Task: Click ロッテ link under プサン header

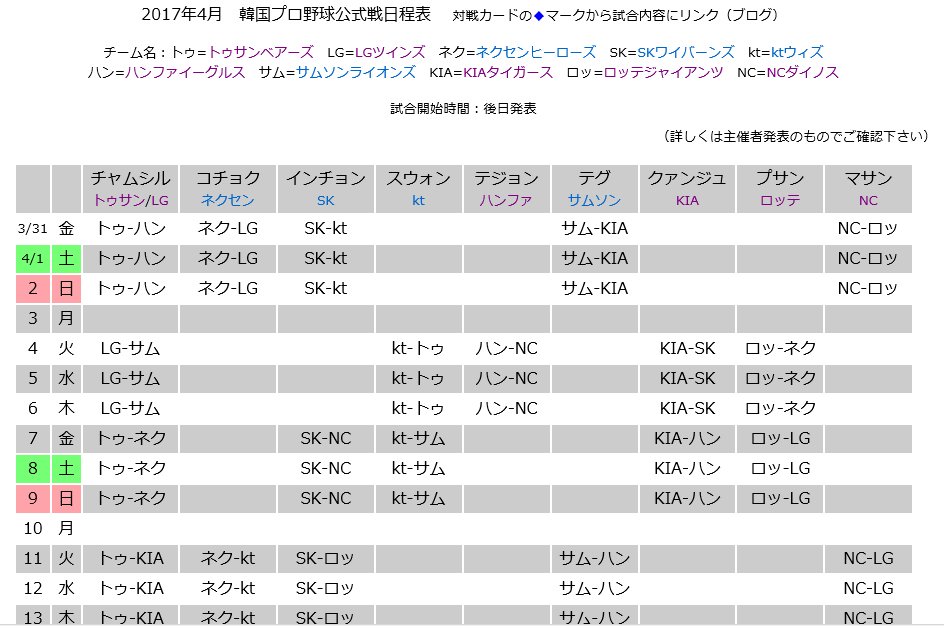Action: [780, 201]
